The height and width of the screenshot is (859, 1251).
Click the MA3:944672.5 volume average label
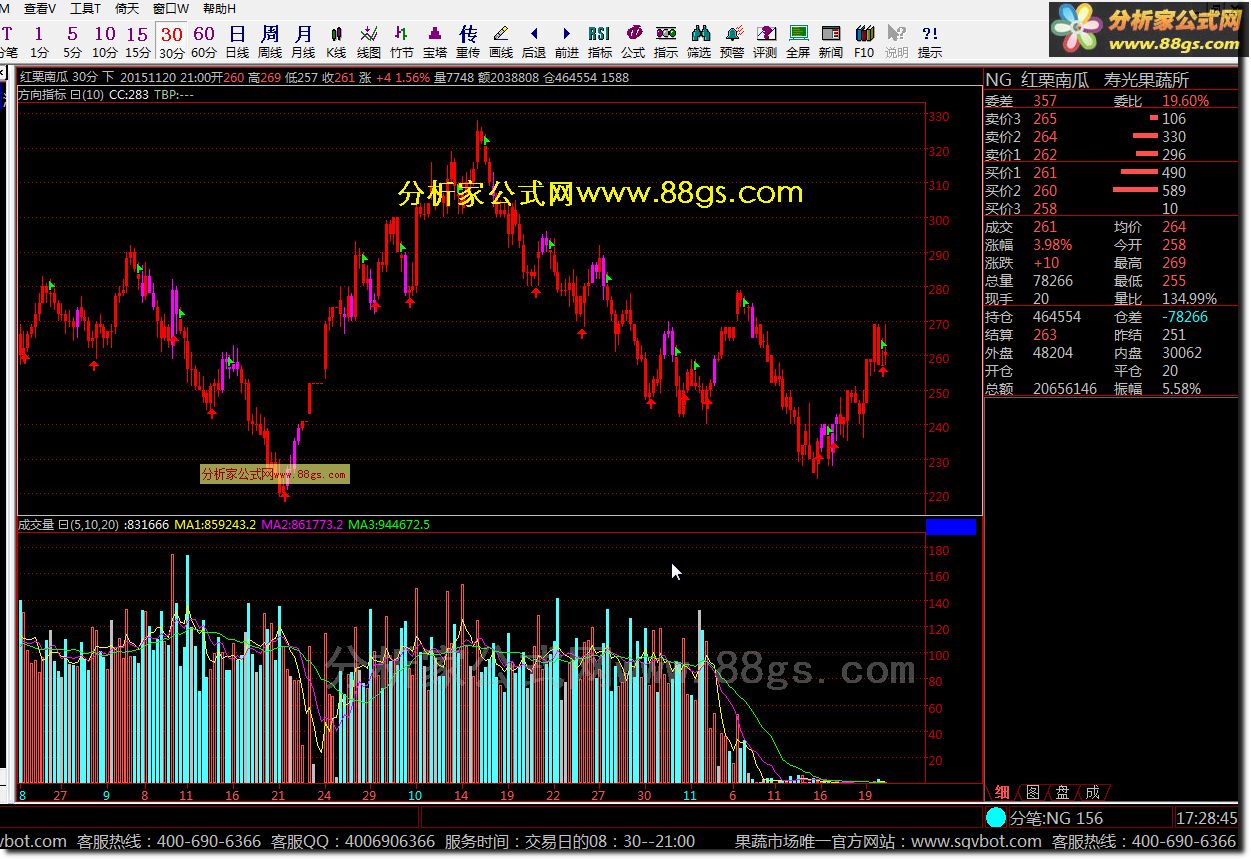389,524
